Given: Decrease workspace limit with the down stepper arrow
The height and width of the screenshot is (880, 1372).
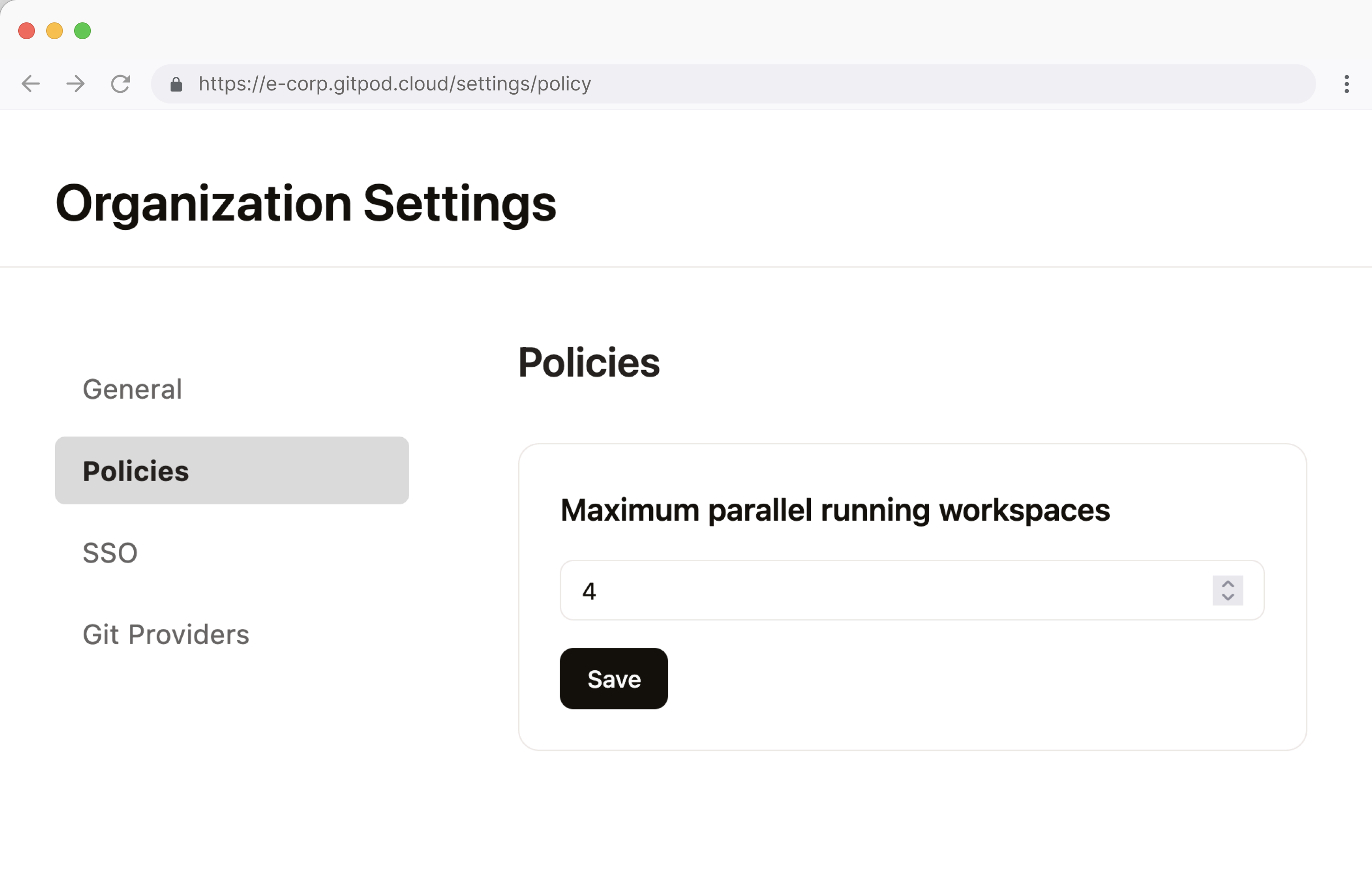Looking at the screenshot, I should click(x=1228, y=597).
